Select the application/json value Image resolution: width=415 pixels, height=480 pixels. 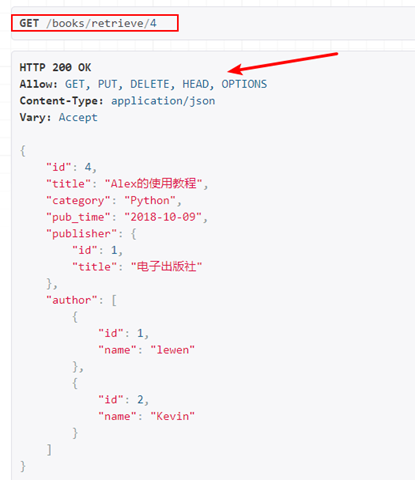point(163,101)
